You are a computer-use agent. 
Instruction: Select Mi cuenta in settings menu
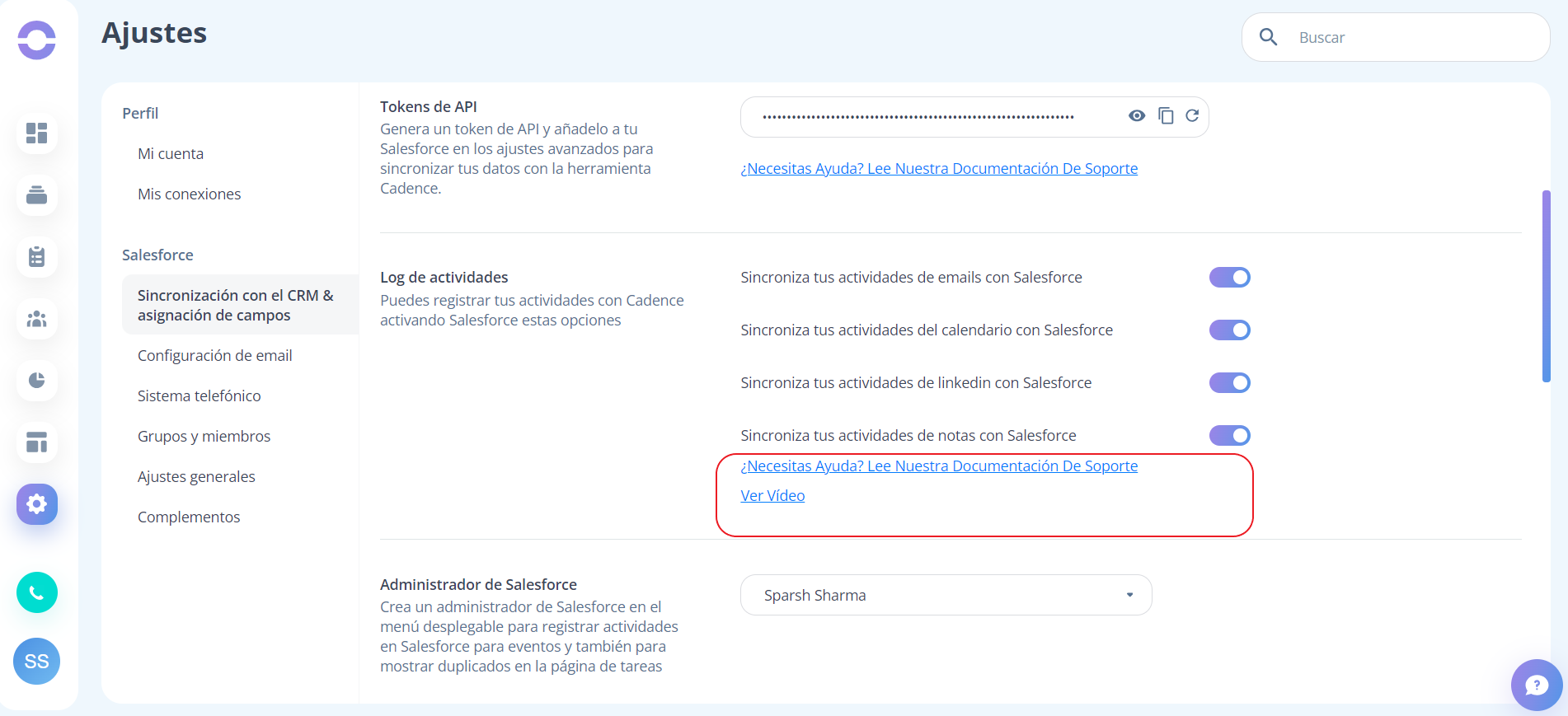171,154
